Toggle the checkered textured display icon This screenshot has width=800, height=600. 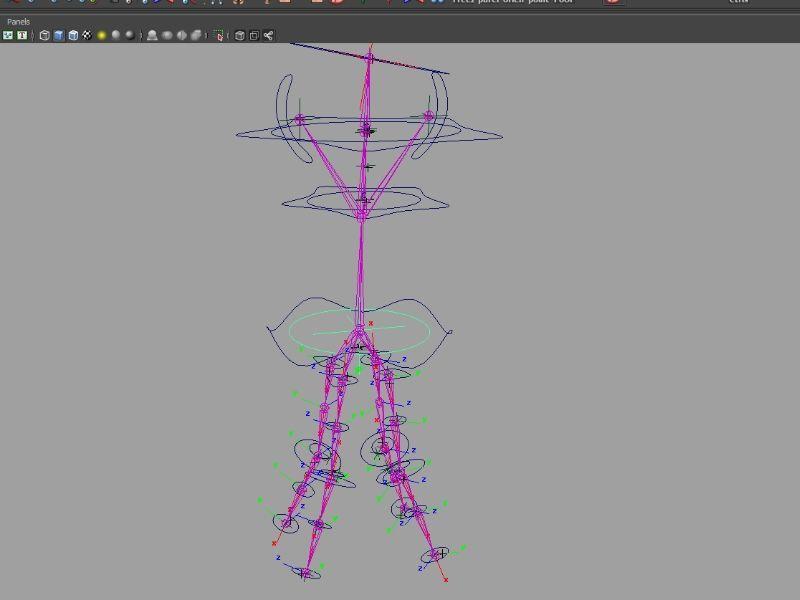(x=87, y=35)
